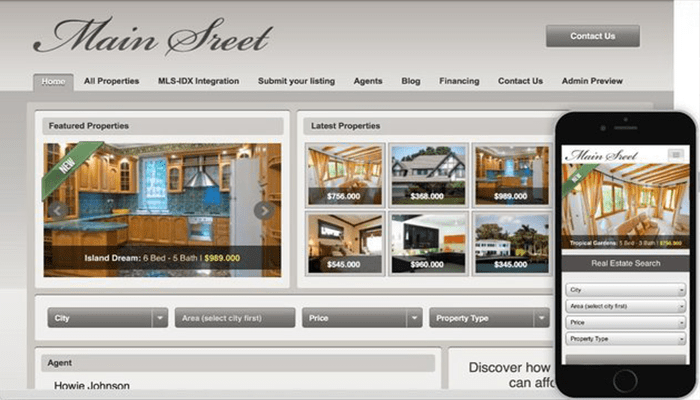Open the Financing menu item
This screenshot has height=400, width=700.
(459, 81)
